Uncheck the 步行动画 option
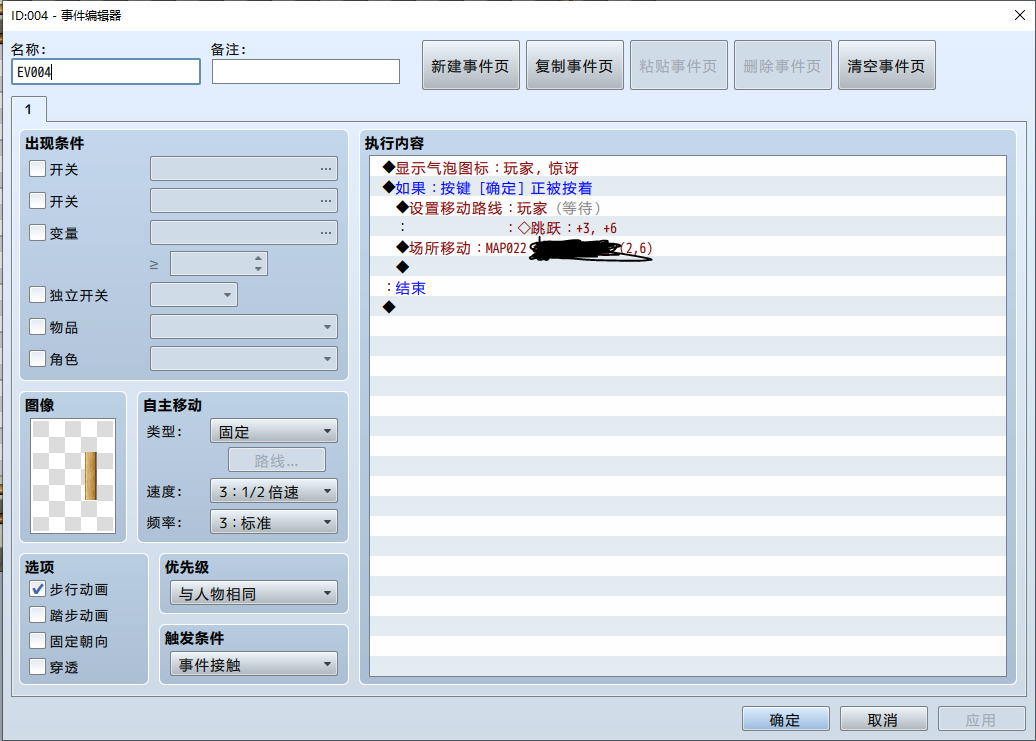 point(38,589)
